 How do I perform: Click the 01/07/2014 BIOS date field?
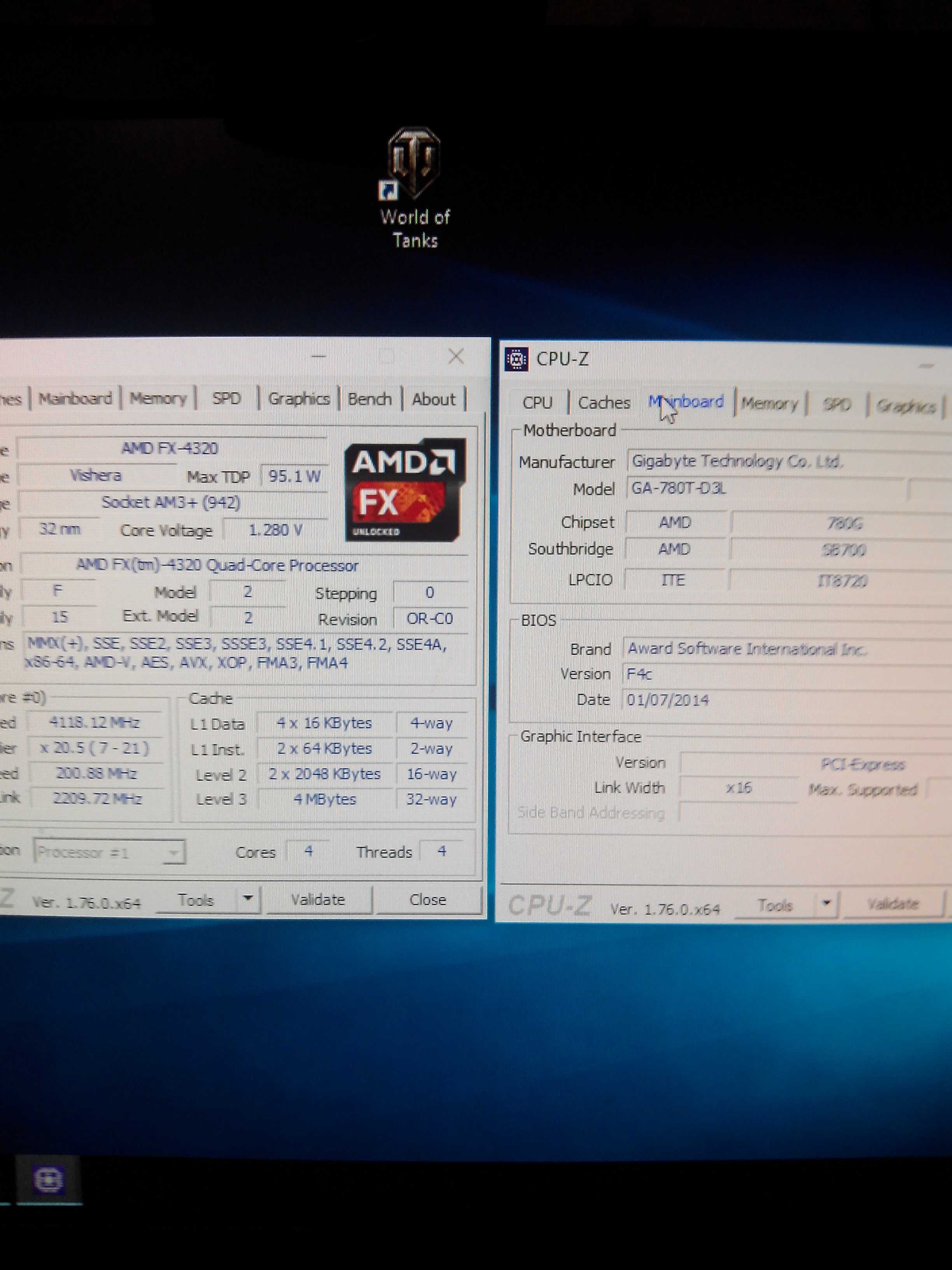coord(787,700)
